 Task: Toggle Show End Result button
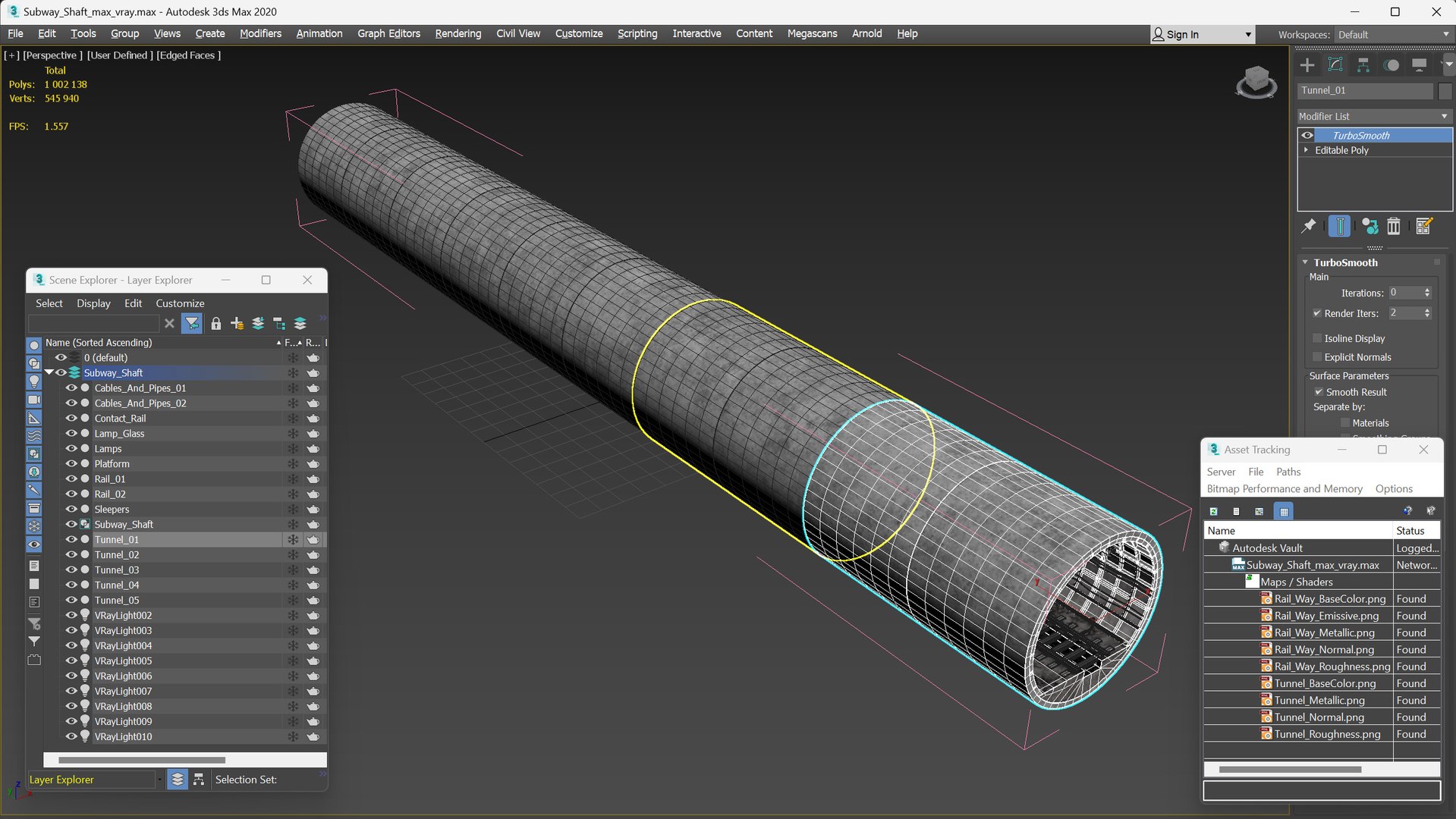1340,226
